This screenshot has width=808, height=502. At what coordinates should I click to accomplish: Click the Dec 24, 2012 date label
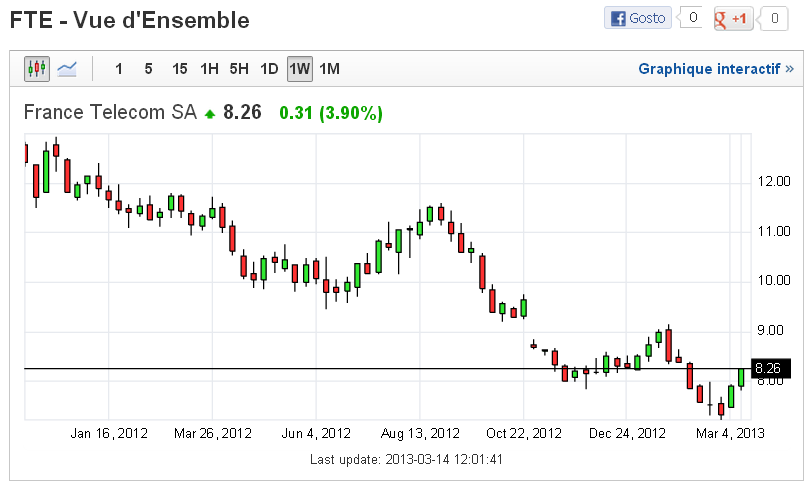pyautogui.click(x=627, y=433)
